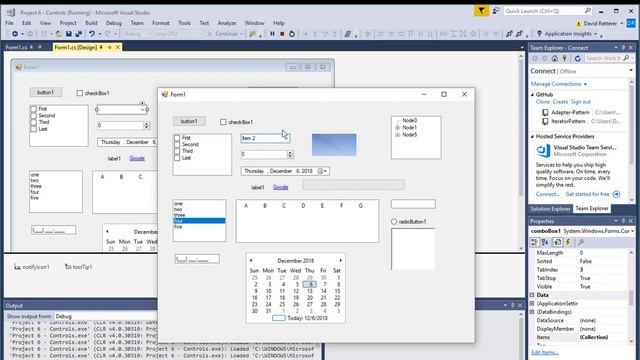Click the Property Pages wrench icon

581,242
